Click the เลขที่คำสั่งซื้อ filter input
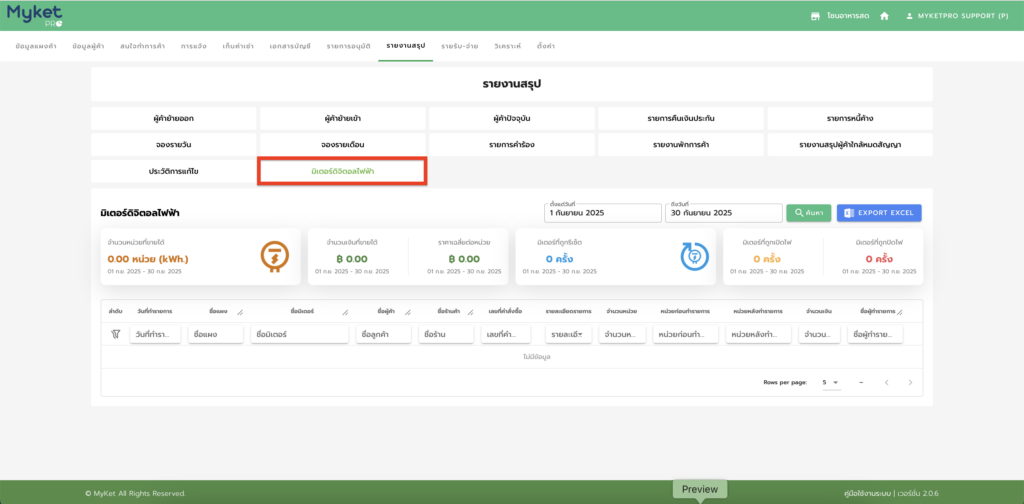Viewport: 1024px width, 504px height. click(x=506, y=334)
